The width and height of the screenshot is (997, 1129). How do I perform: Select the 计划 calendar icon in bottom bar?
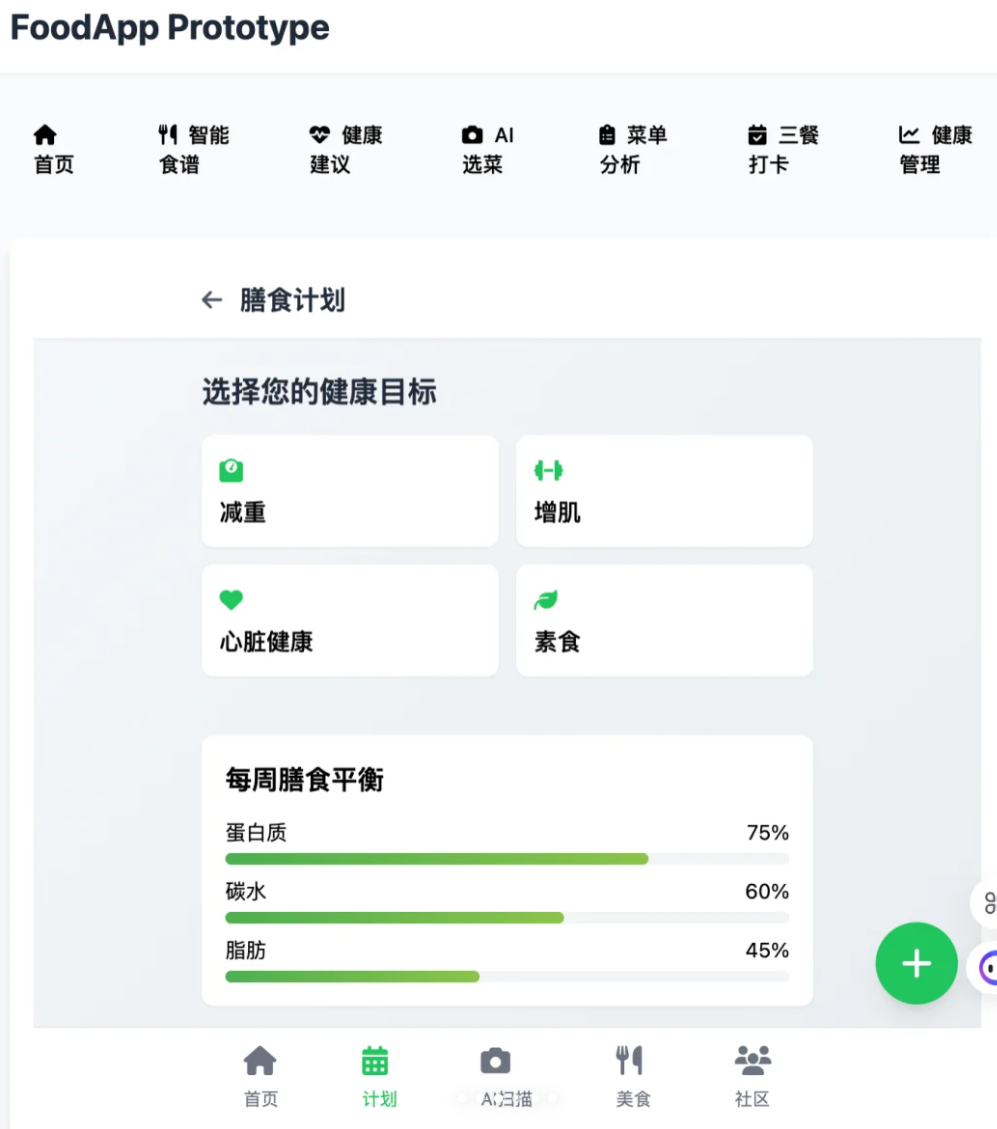point(375,1061)
